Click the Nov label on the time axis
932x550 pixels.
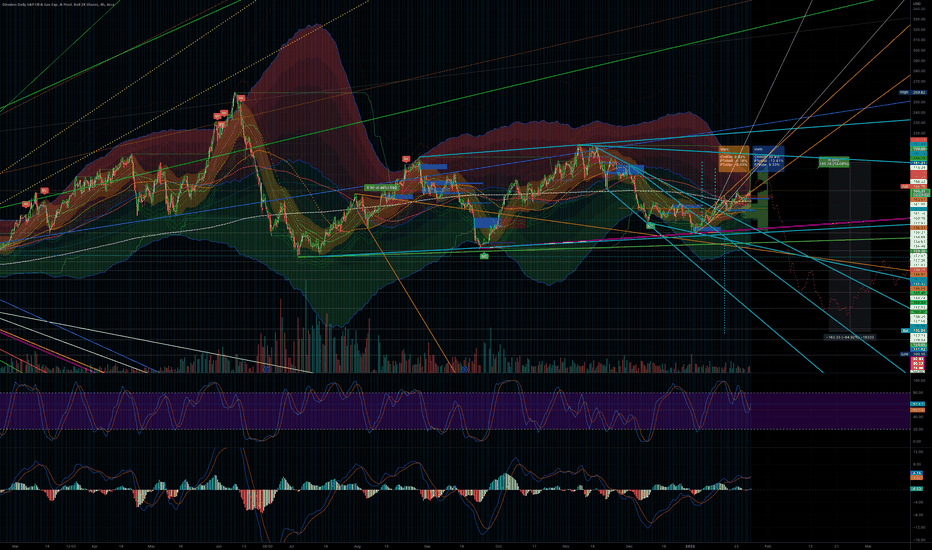[566, 545]
